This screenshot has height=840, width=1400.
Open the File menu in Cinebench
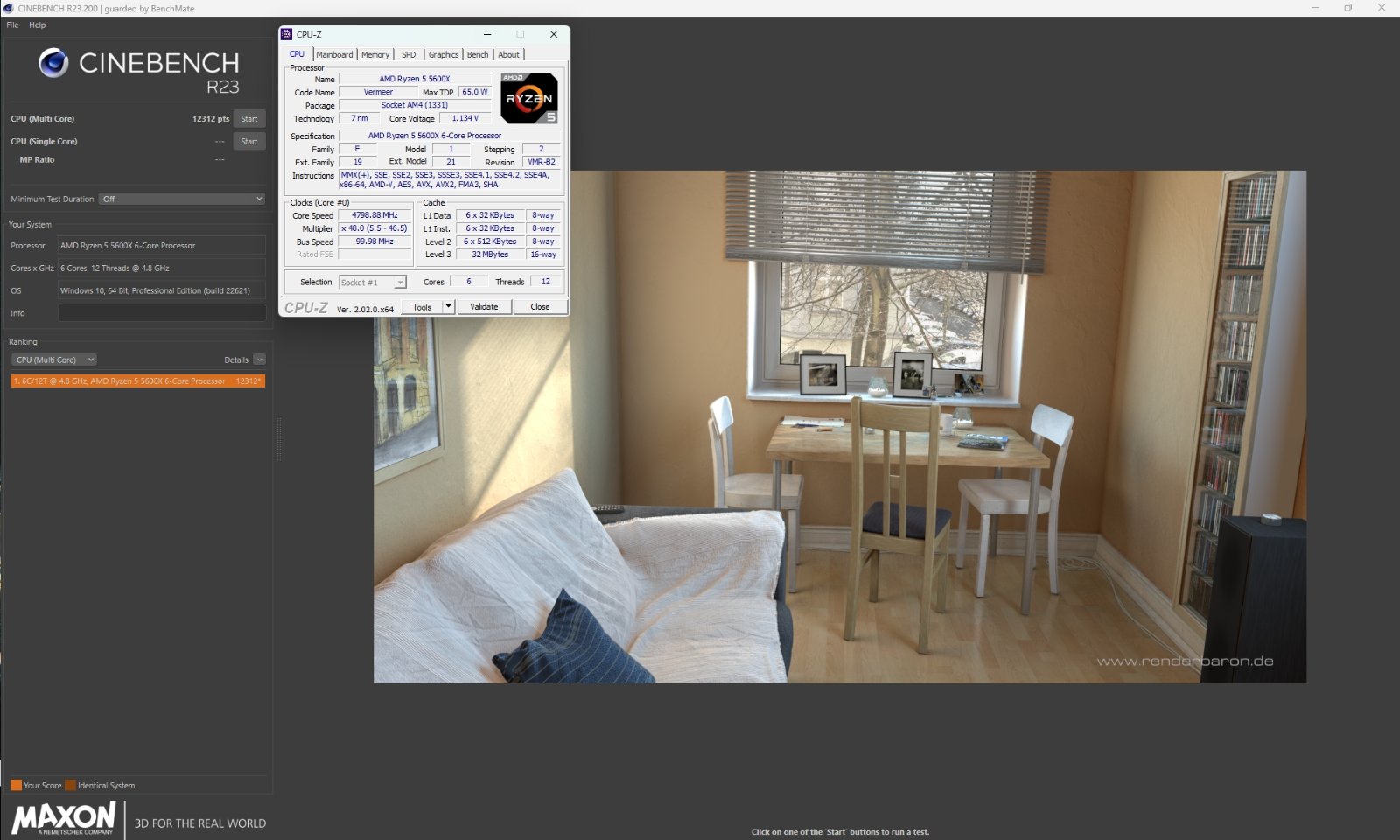[12, 24]
